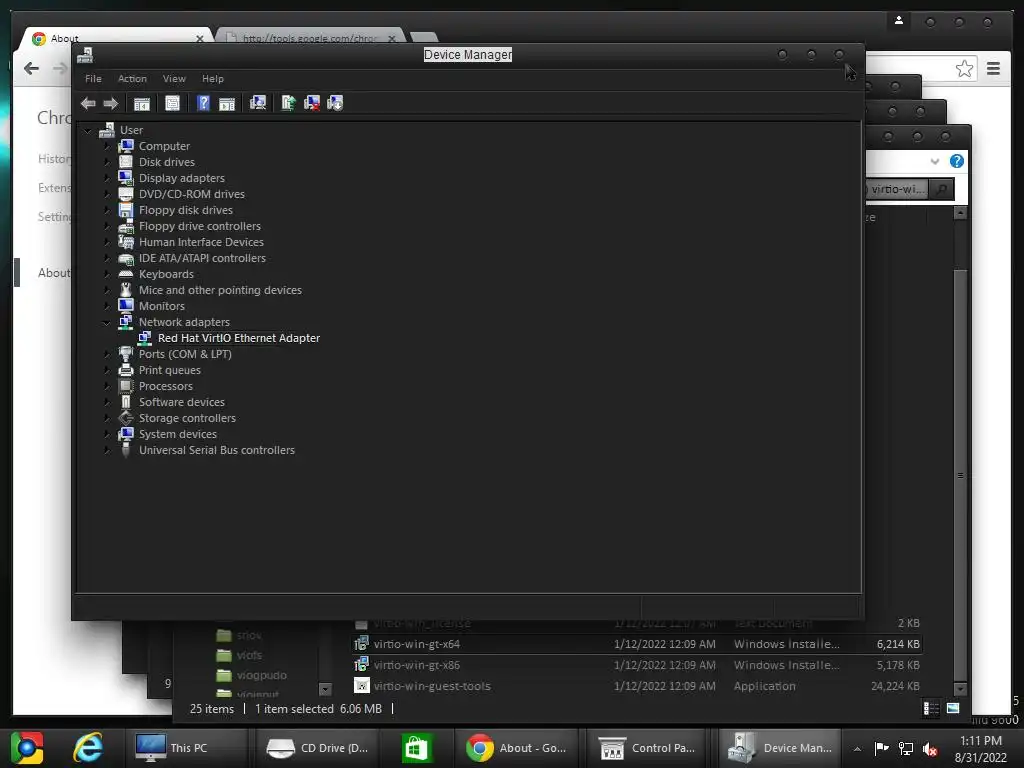The width and height of the screenshot is (1024, 768).
Task: Select the Software devices item
Action: [x=182, y=402]
